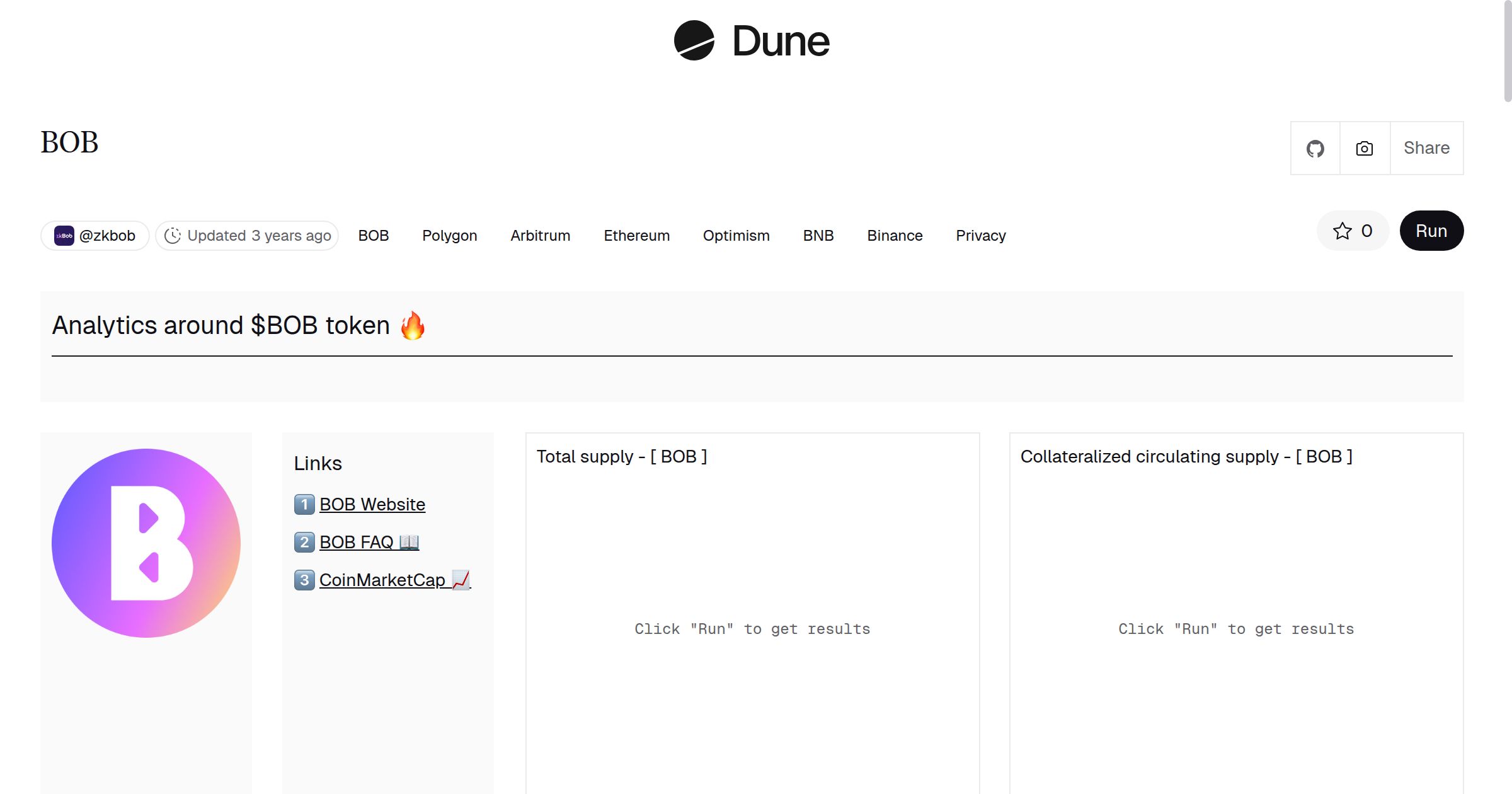Click the camera screenshot icon
This screenshot has width=1512, height=794.
coord(1365,149)
